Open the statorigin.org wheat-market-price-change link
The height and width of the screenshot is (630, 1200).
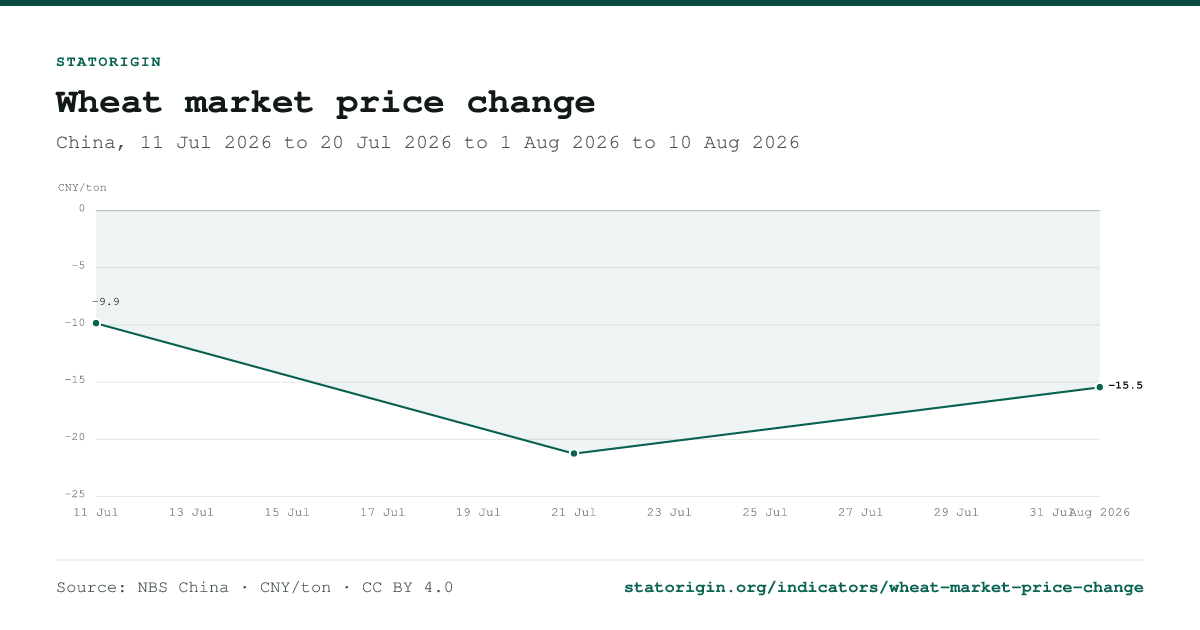[x=883, y=587]
